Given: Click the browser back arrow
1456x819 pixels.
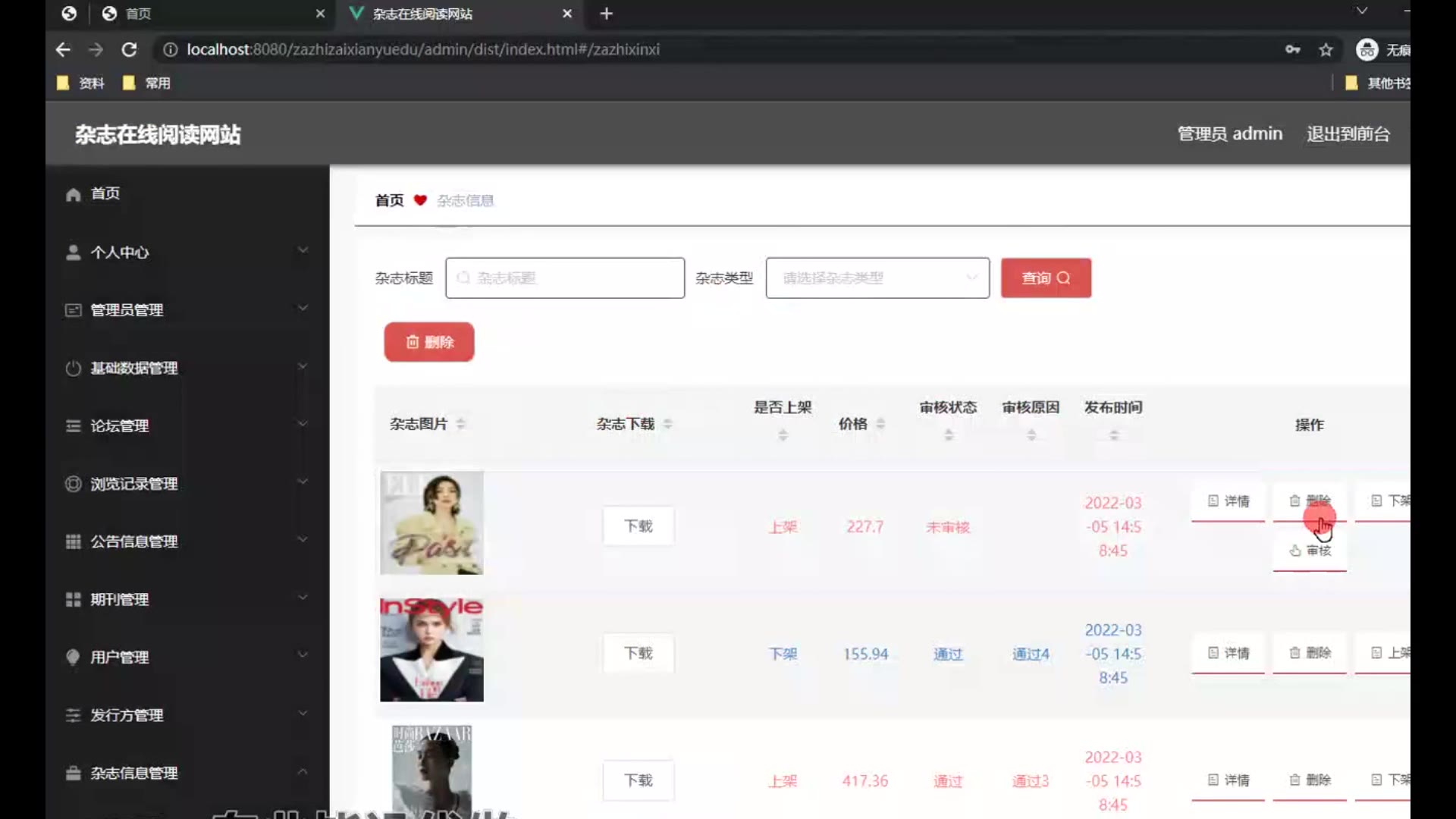Looking at the screenshot, I should 63,50.
